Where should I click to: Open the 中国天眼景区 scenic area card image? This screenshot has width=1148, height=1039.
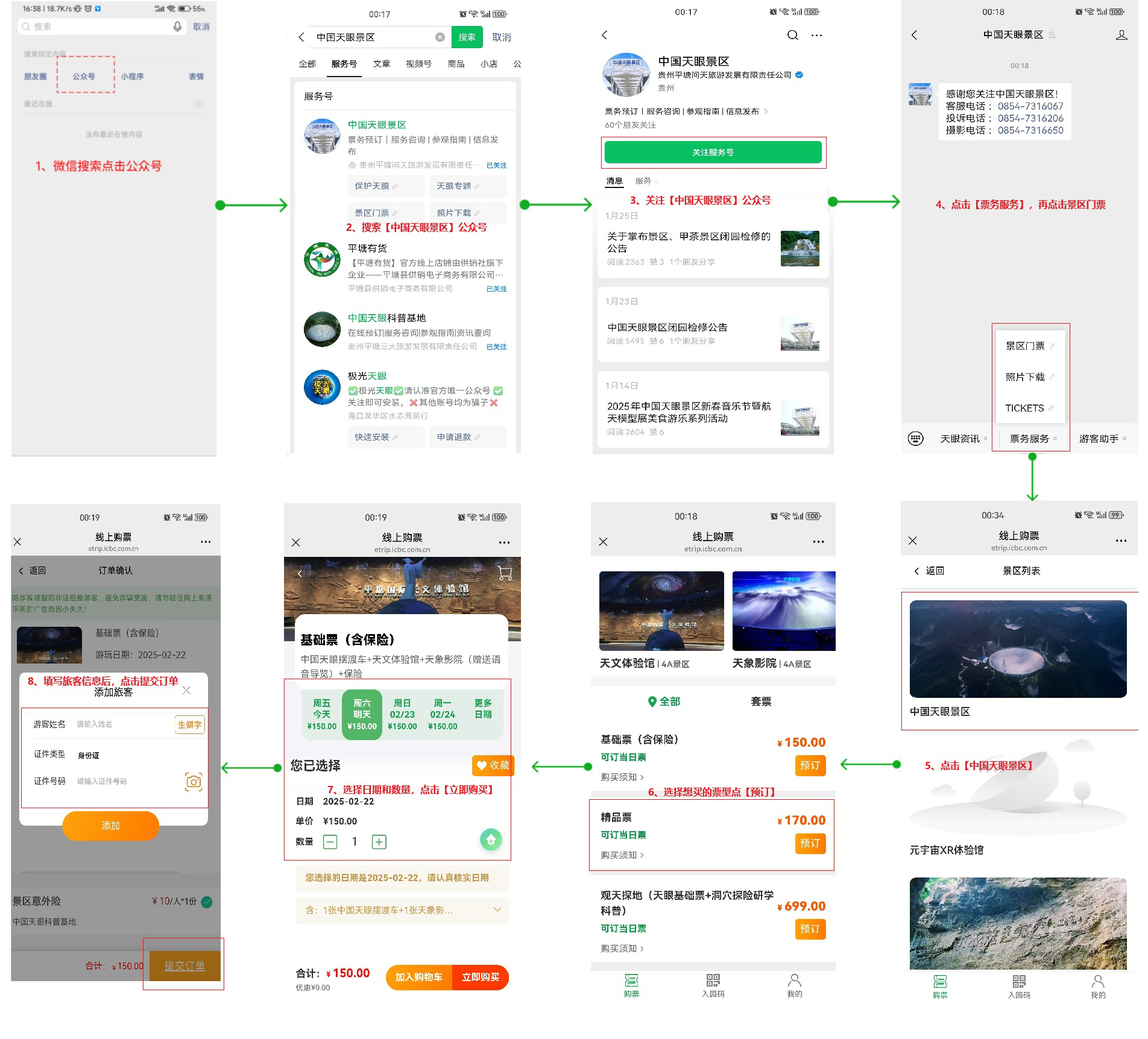pyautogui.click(x=1018, y=649)
